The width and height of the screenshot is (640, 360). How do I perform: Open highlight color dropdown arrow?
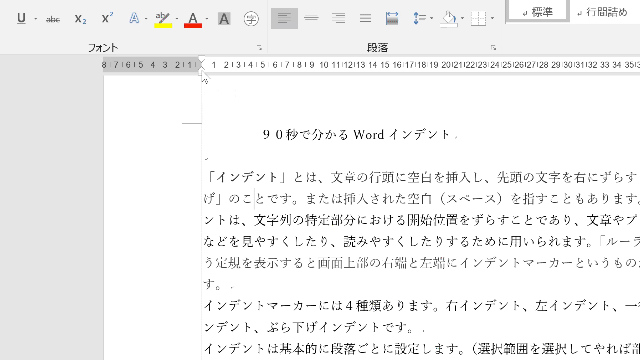177,18
